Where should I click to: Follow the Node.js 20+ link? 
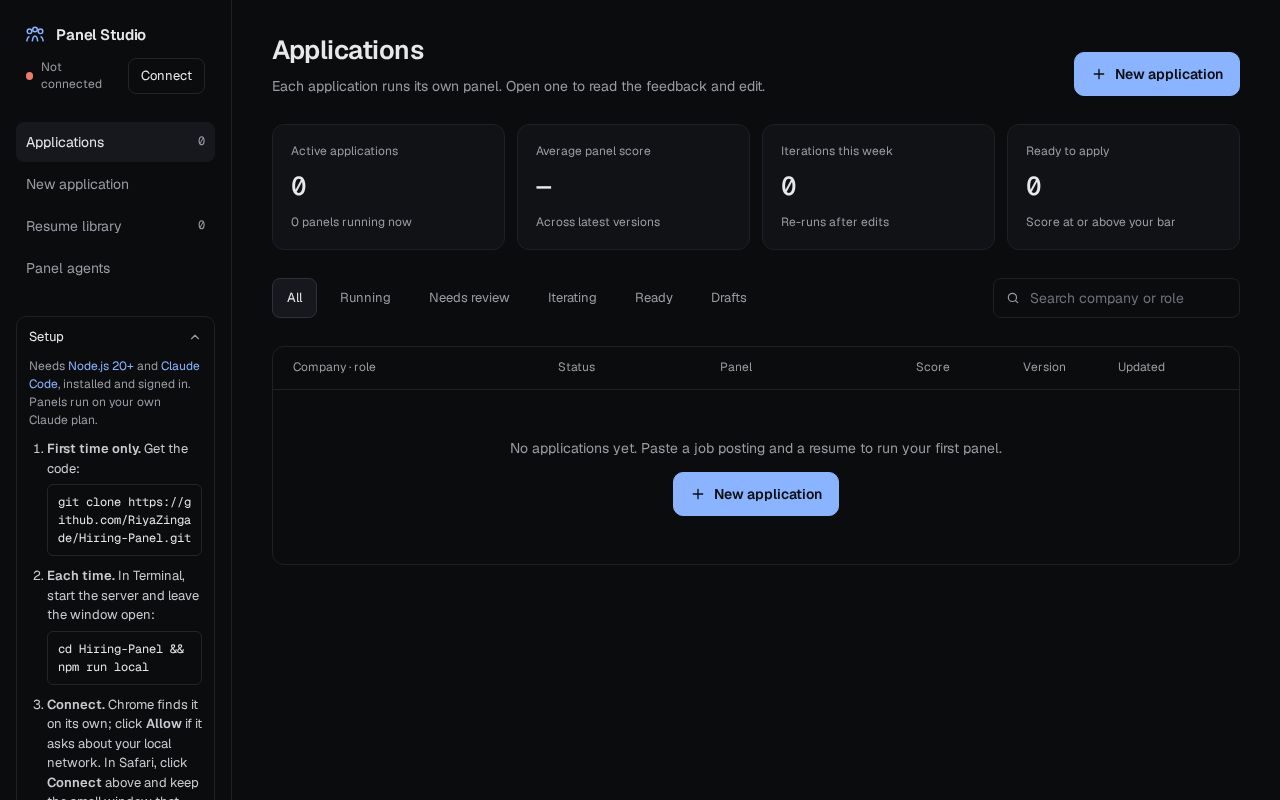(x=101, y=366)
